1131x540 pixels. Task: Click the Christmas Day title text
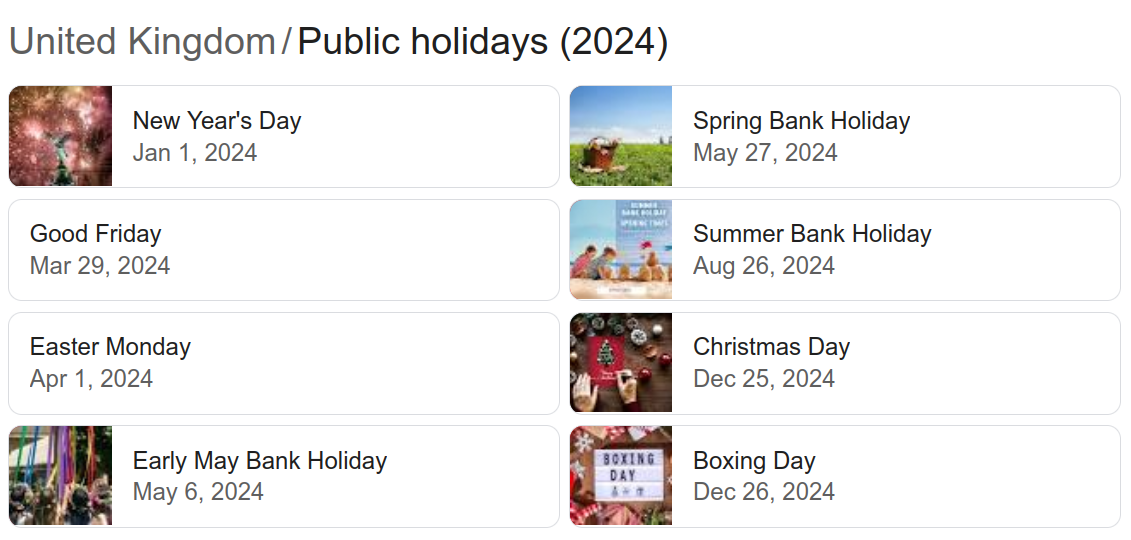pyautogui.click(x=771, y=347)
